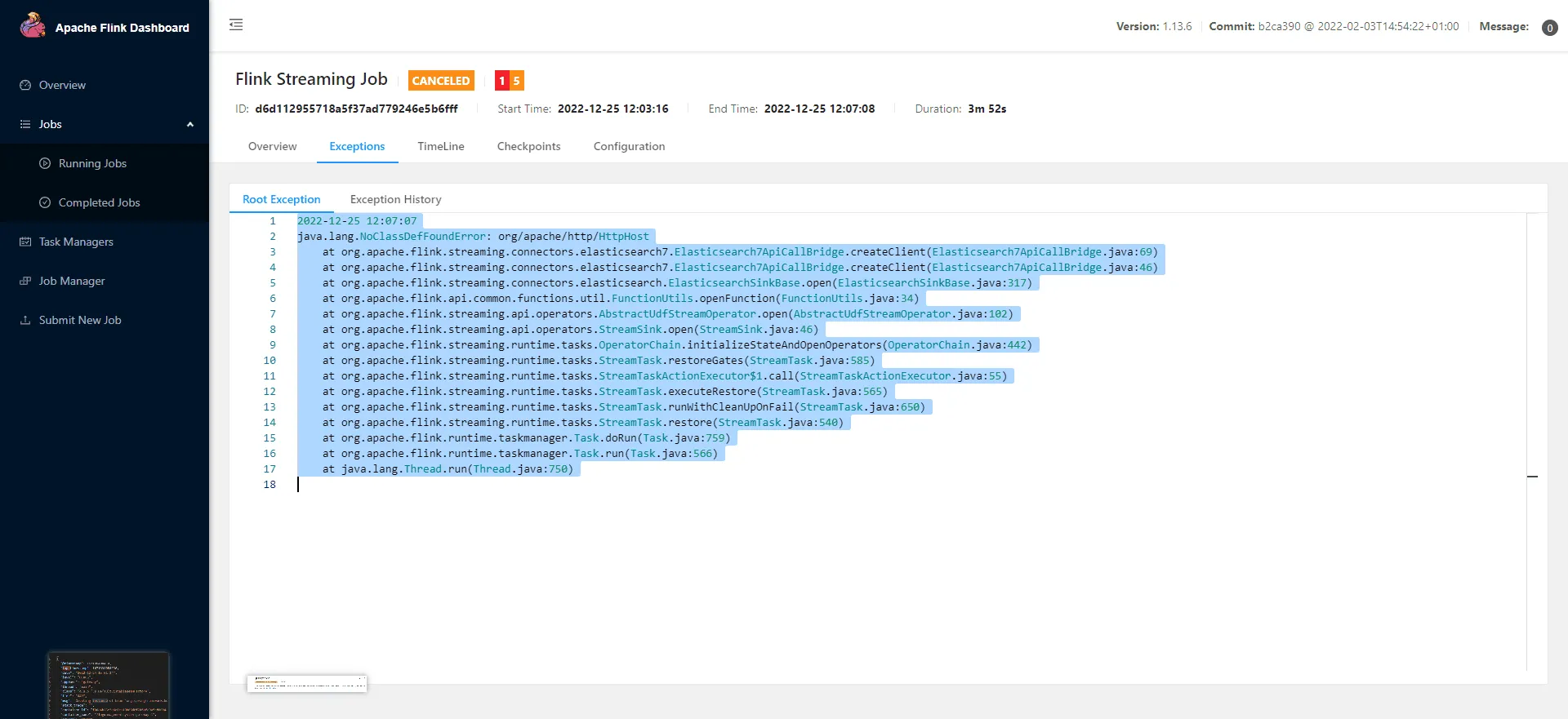Click the Submit New Job upload icon
Viewport: 1568px width, 719px height.
[25, 320]
